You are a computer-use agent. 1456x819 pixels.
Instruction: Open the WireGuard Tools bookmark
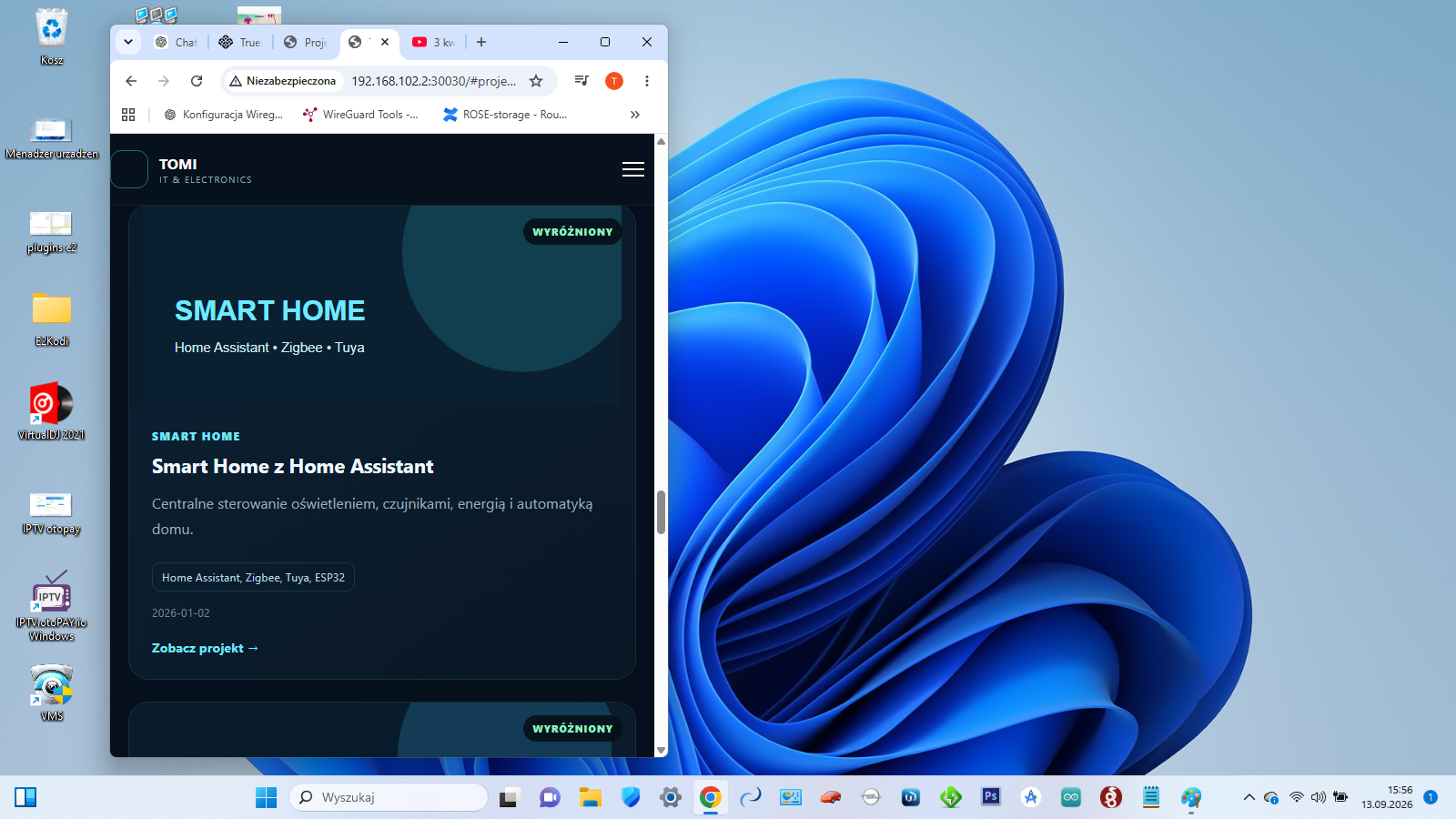(361, 115)
